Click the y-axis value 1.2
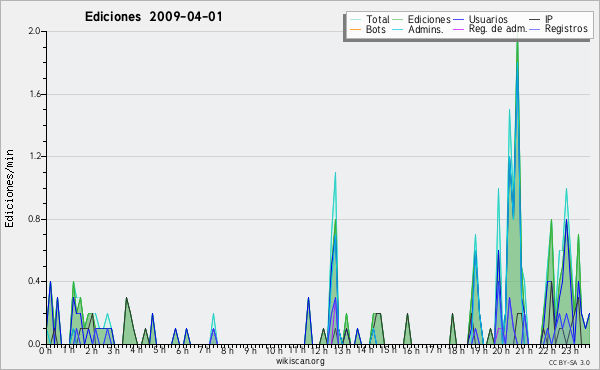600x370 pixels. (34, 156)
